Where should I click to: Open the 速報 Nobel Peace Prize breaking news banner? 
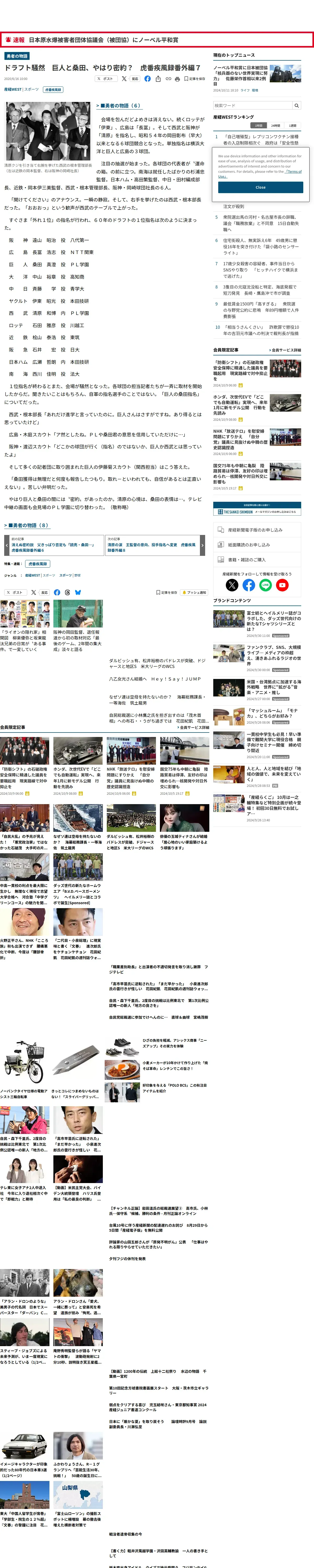pos(157,39)
